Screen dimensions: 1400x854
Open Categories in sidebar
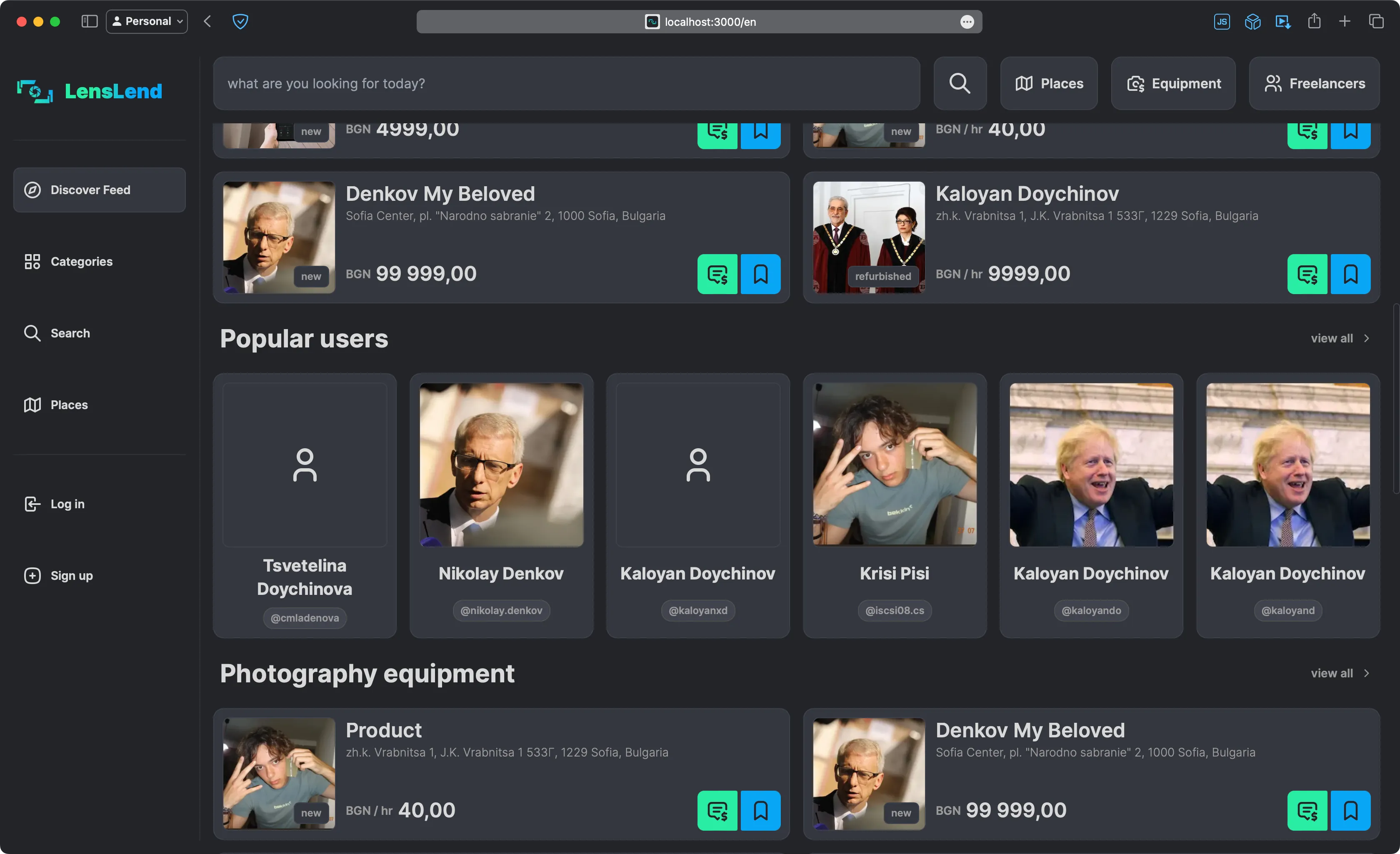pos(100,261)
